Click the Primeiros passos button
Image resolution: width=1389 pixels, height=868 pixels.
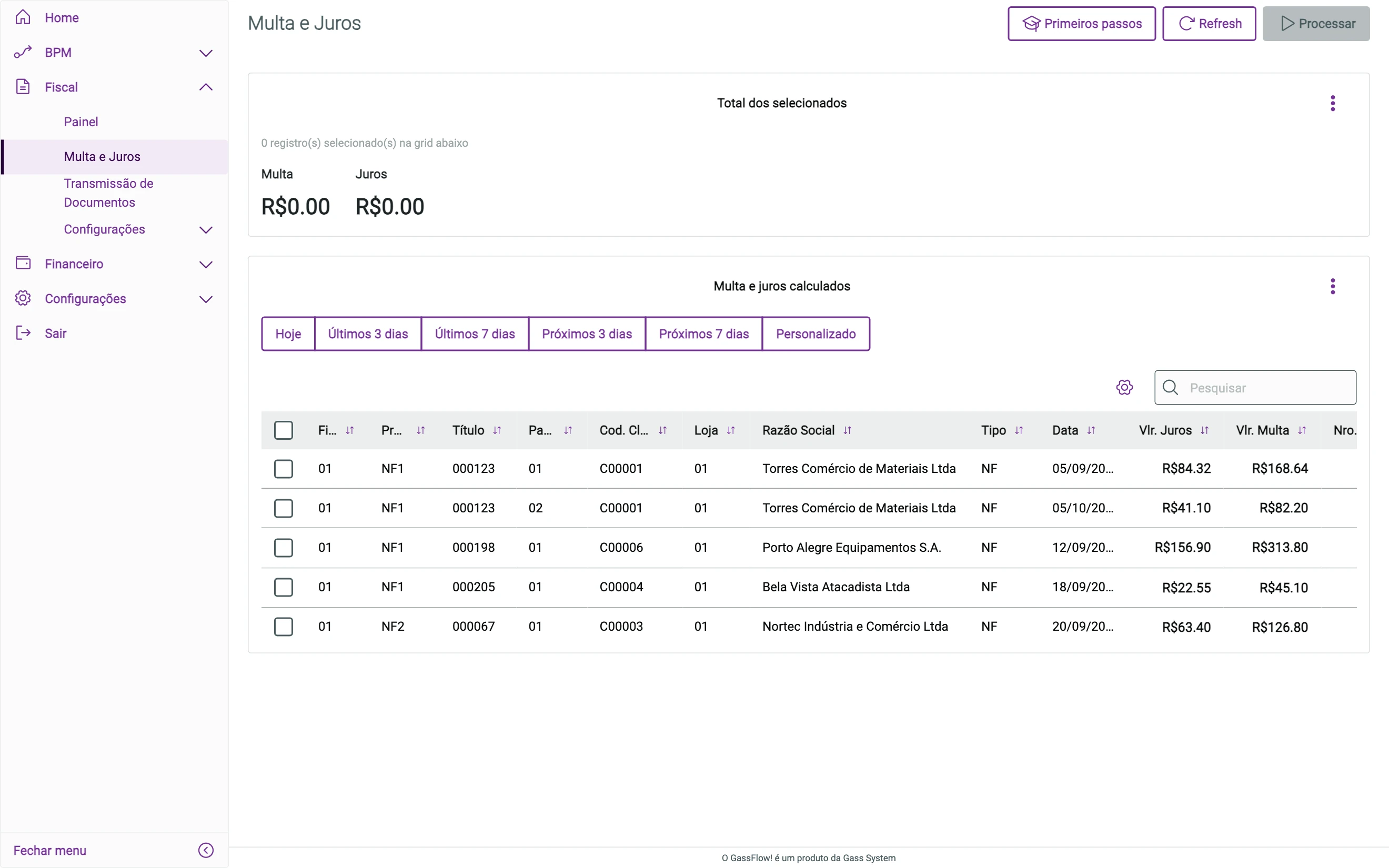point(1081,24)
